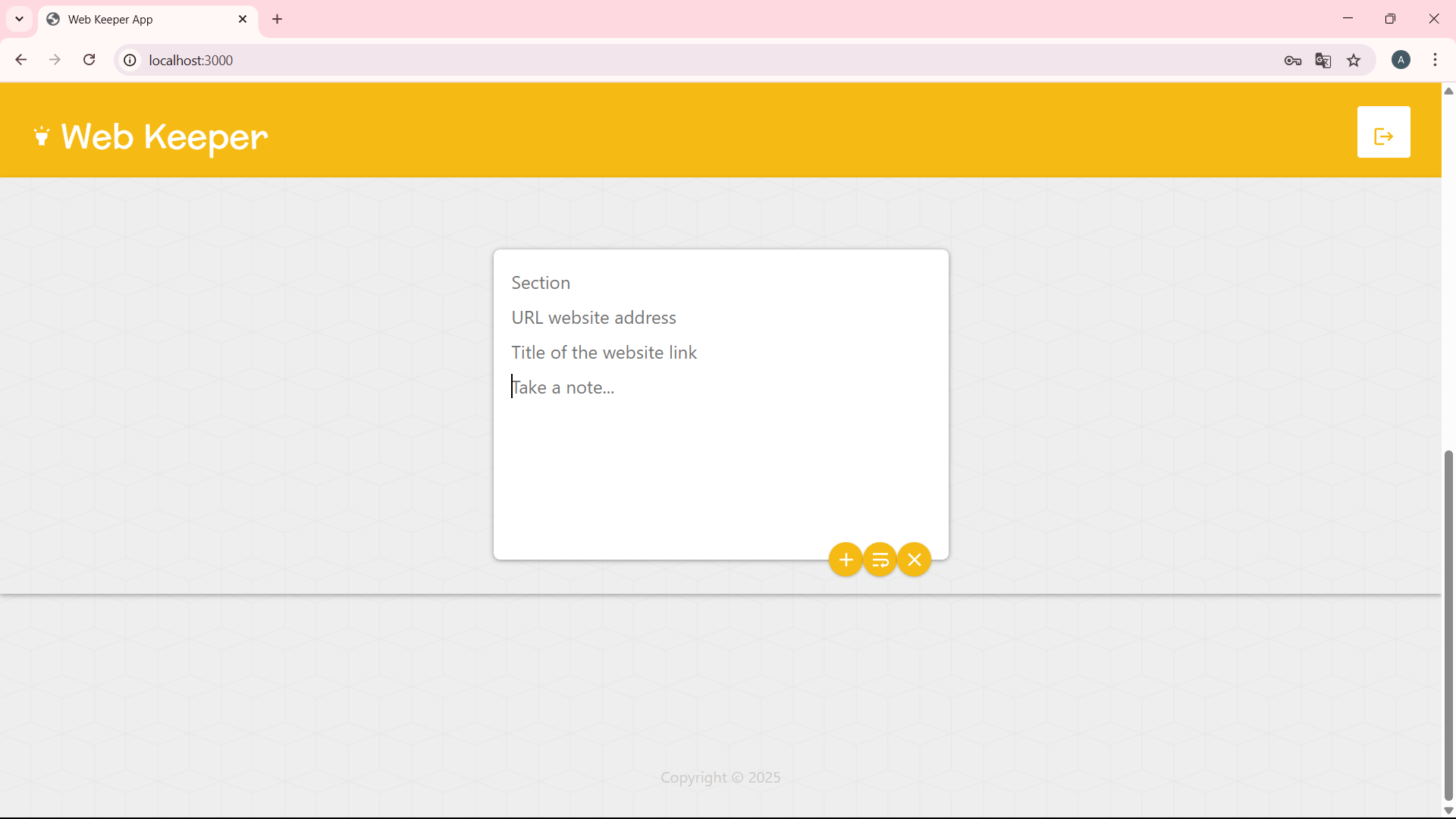Open a new browser tab

click(278, 19)
